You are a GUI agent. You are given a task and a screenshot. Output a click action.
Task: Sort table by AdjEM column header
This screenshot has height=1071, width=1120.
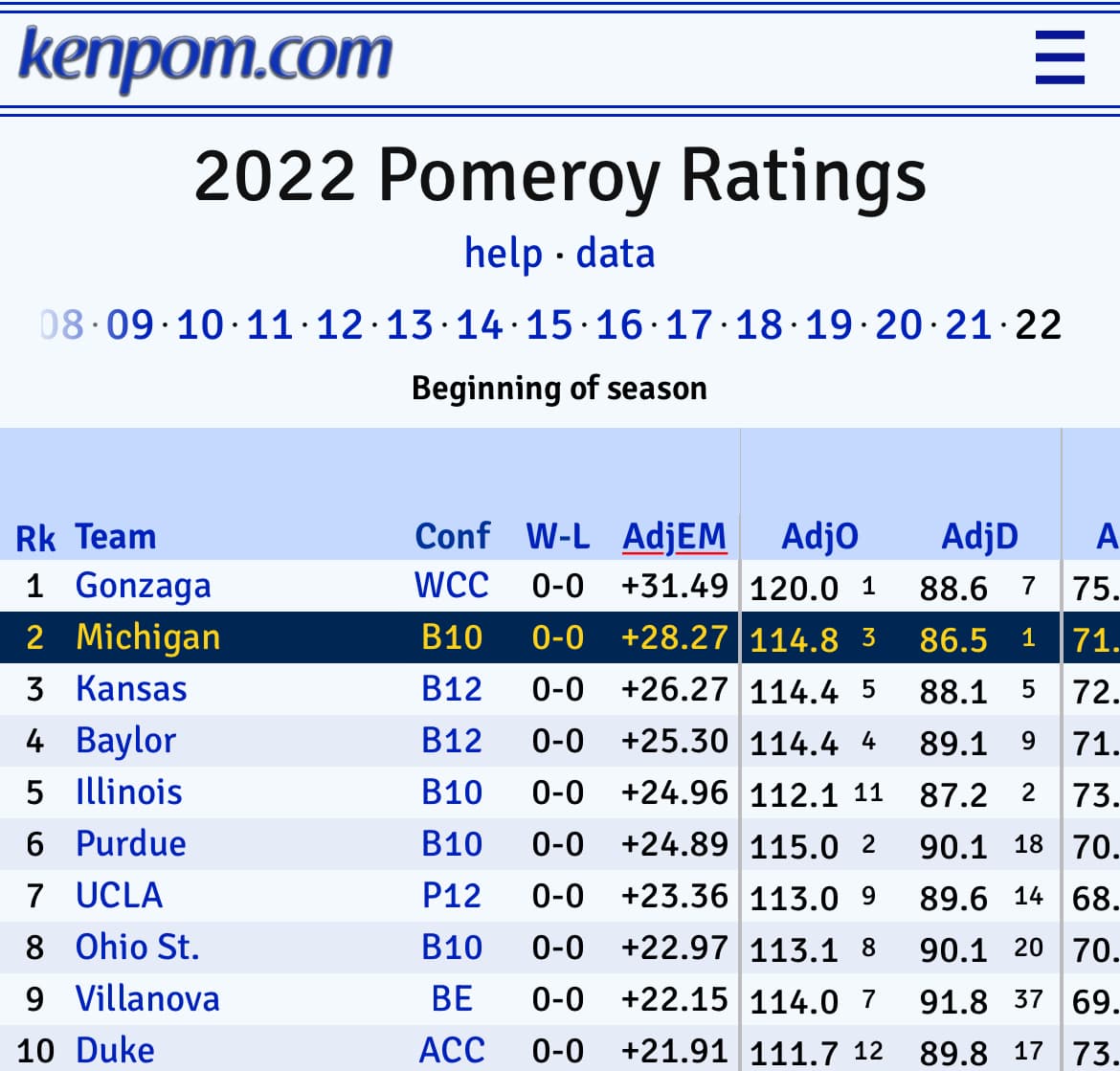pyautogui.click(x=674, y=537)
